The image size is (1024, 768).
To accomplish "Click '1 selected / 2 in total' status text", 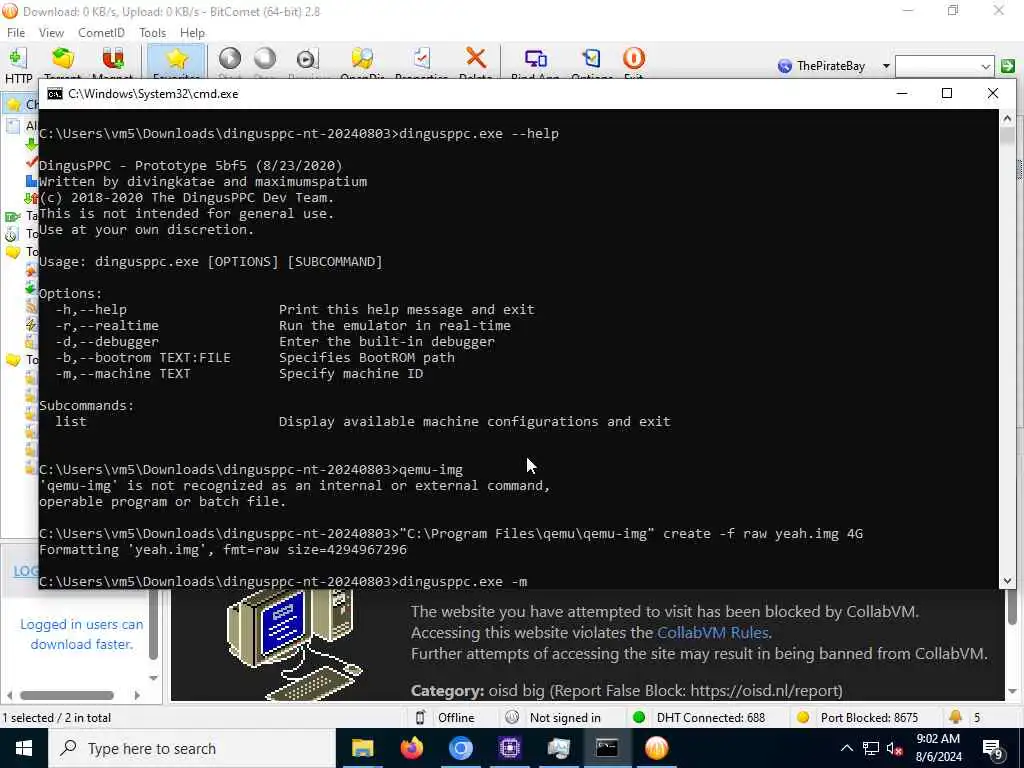I will point(57,718).
